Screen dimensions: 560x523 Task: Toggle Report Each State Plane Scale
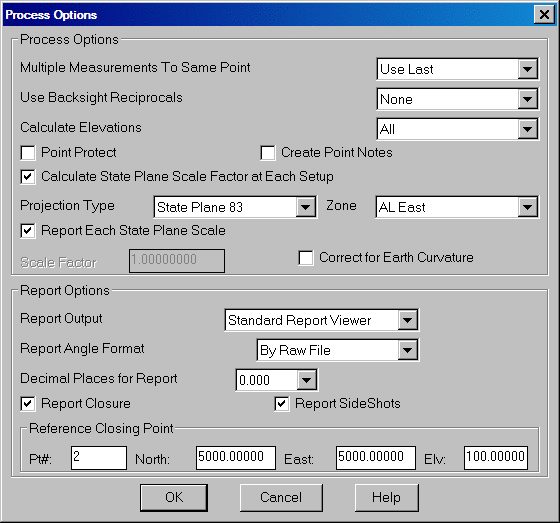click(x=28, y=231)
